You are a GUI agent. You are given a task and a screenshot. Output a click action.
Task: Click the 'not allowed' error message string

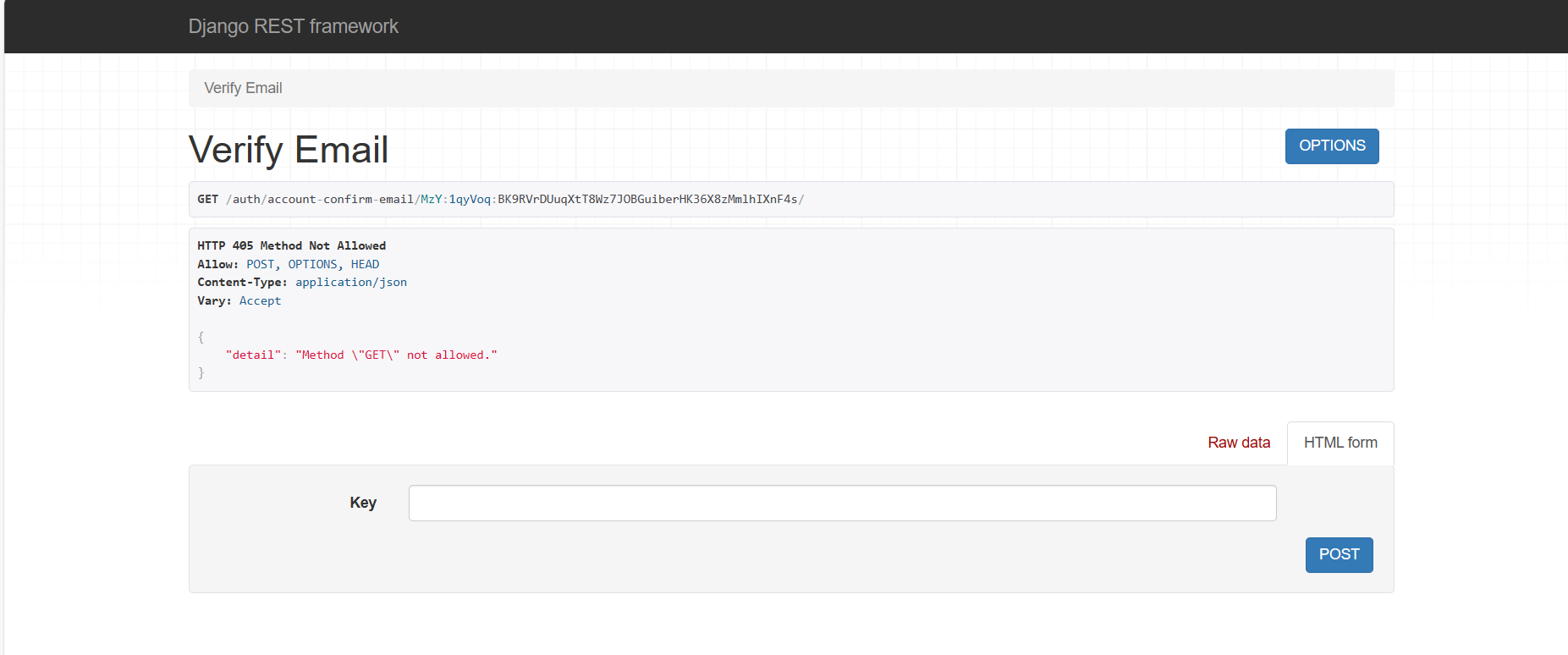[x=396, y=355]
